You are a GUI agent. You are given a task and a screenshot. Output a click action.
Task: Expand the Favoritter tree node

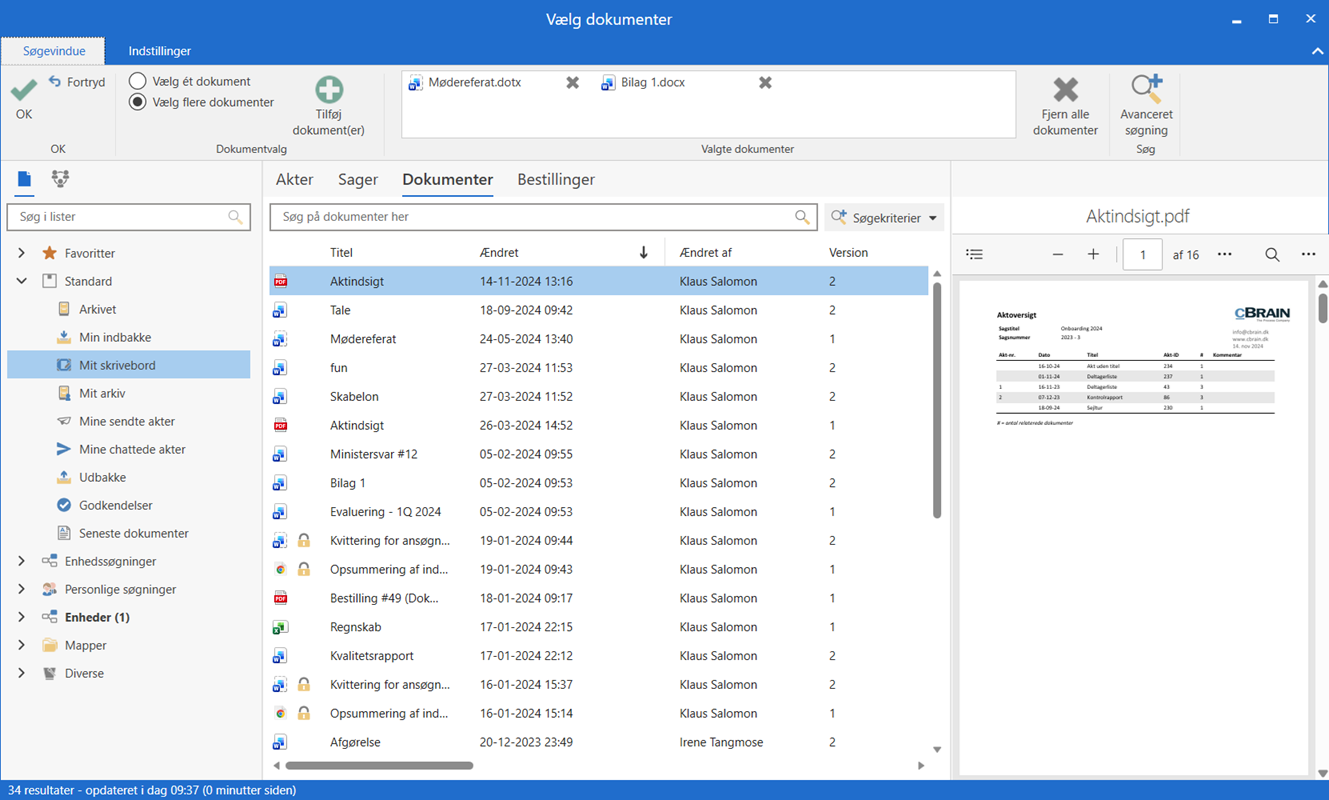pos(21,253)
